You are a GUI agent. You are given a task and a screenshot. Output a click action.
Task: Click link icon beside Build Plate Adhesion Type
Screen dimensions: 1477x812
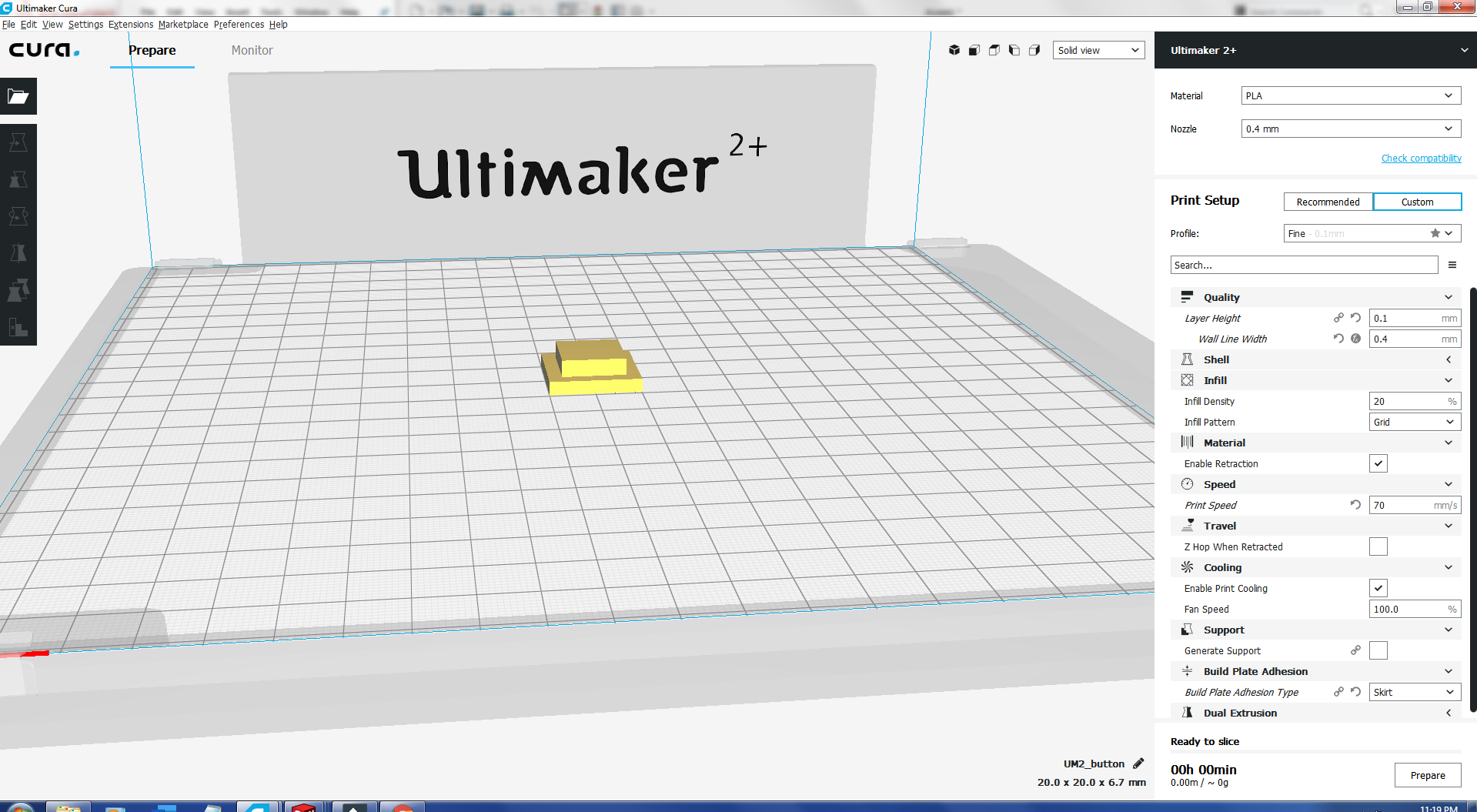coord(1338,692)
